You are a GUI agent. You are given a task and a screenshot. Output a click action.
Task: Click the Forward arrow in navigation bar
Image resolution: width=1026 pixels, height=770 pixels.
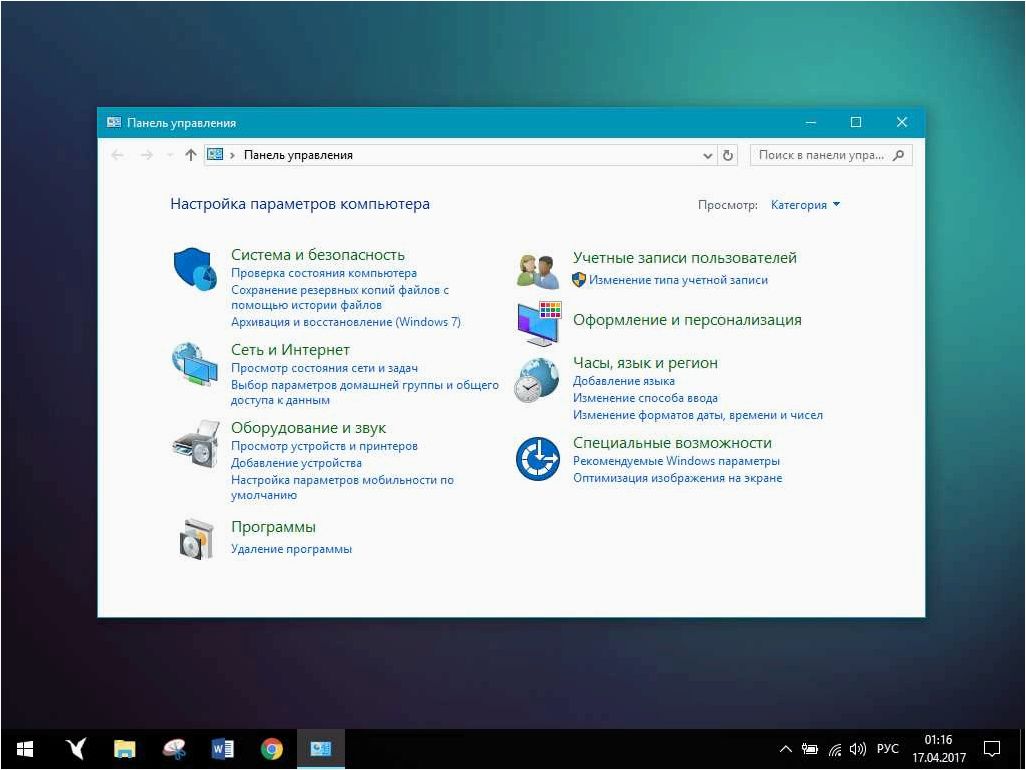[147, 155]
